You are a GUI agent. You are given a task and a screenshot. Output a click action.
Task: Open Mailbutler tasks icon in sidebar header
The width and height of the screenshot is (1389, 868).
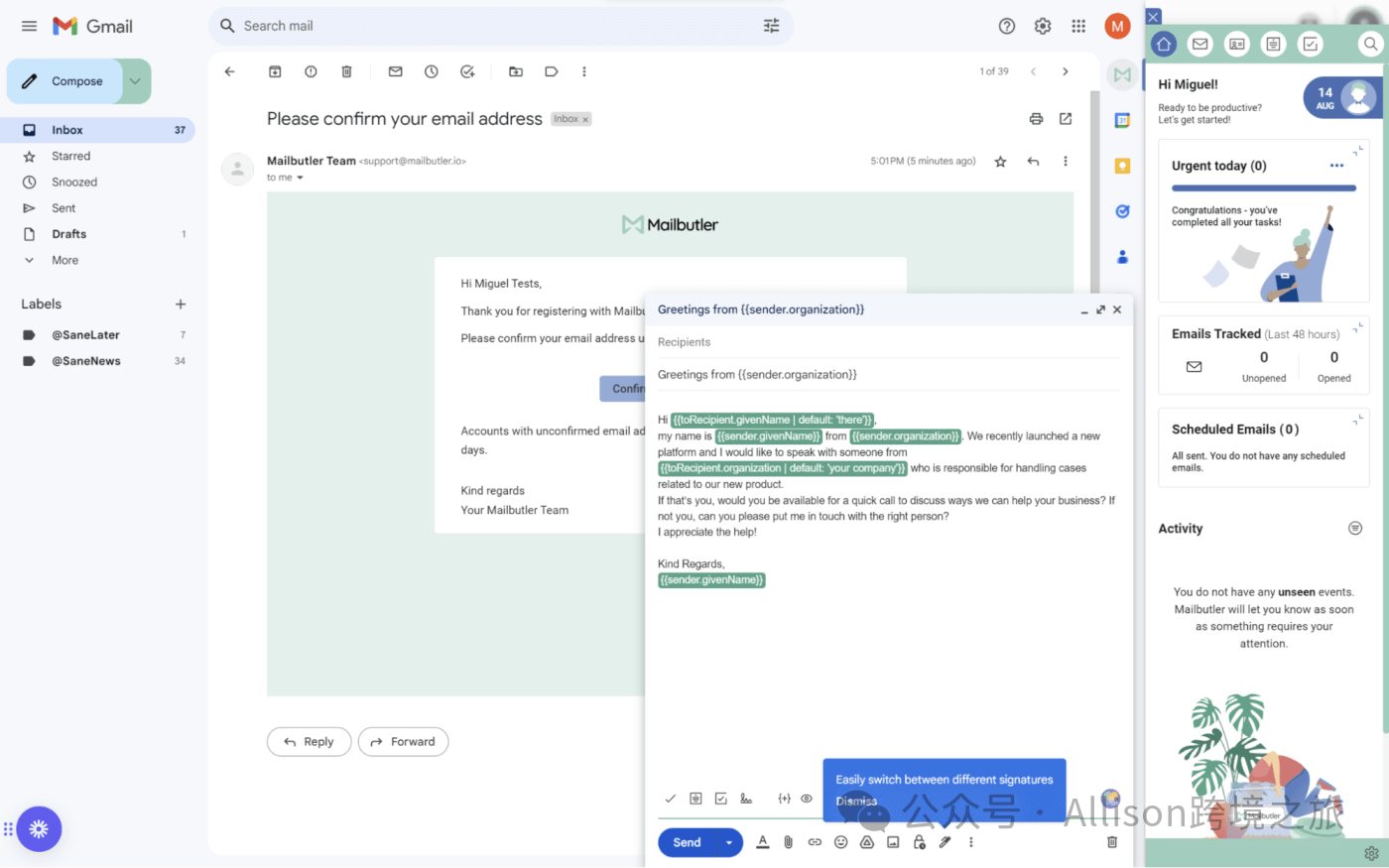click(x=1311, y=44)
